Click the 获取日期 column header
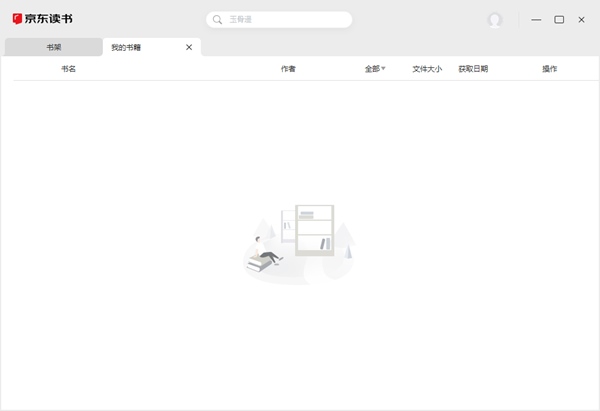 pyautogui.click(x=473, y=69)
